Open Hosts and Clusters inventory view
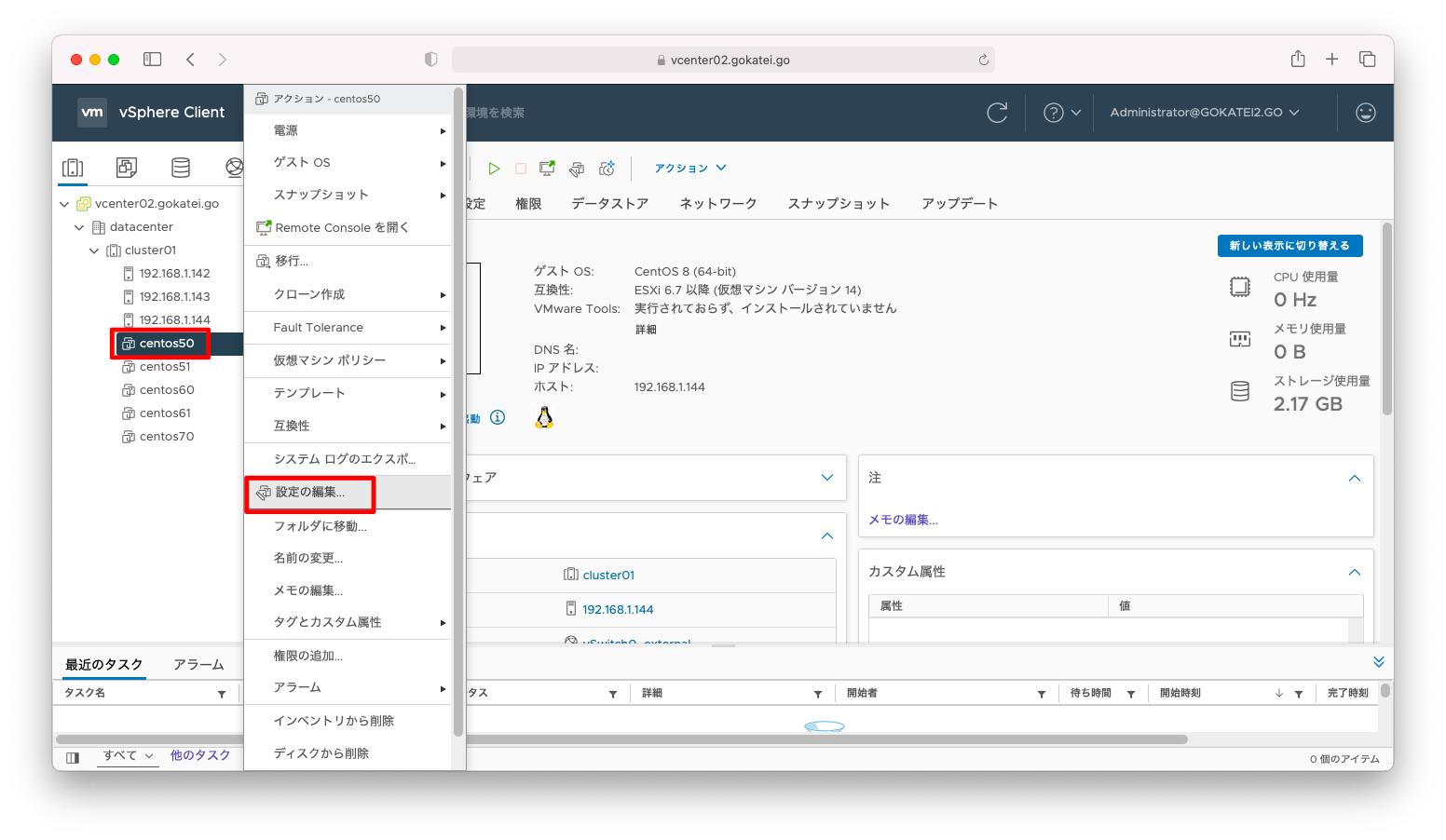The width and height of the screenshot is (1446, 840). 73,168
